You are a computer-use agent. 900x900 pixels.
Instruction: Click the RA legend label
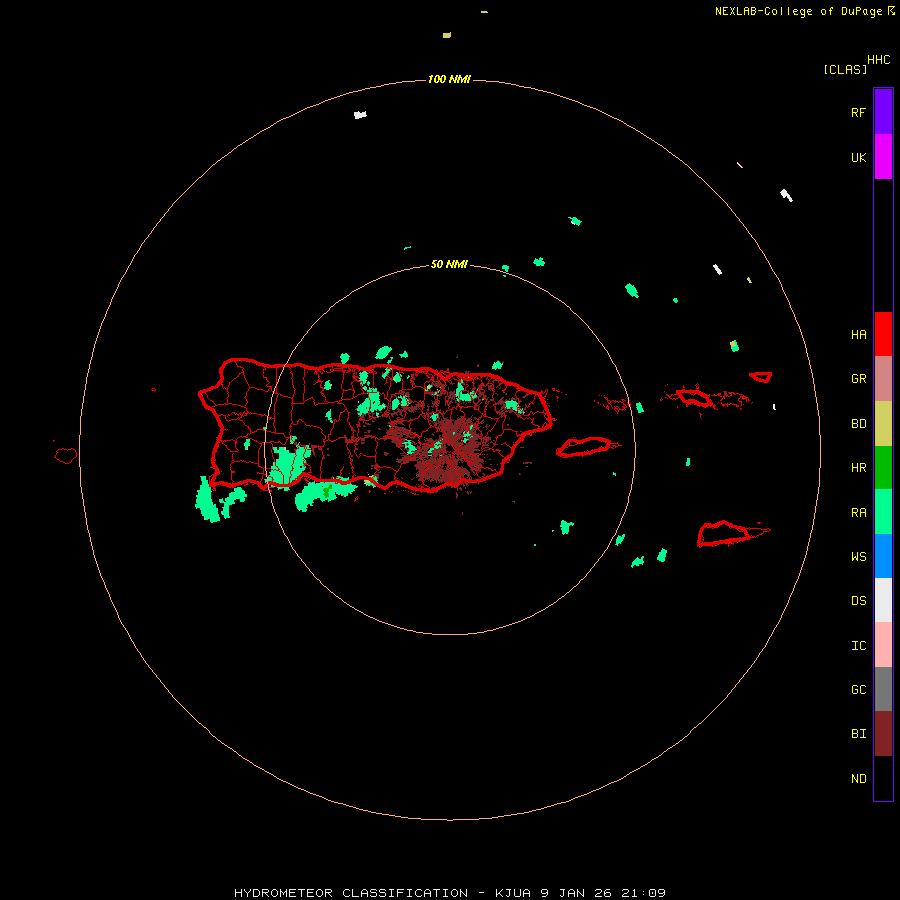pos(858,513)
